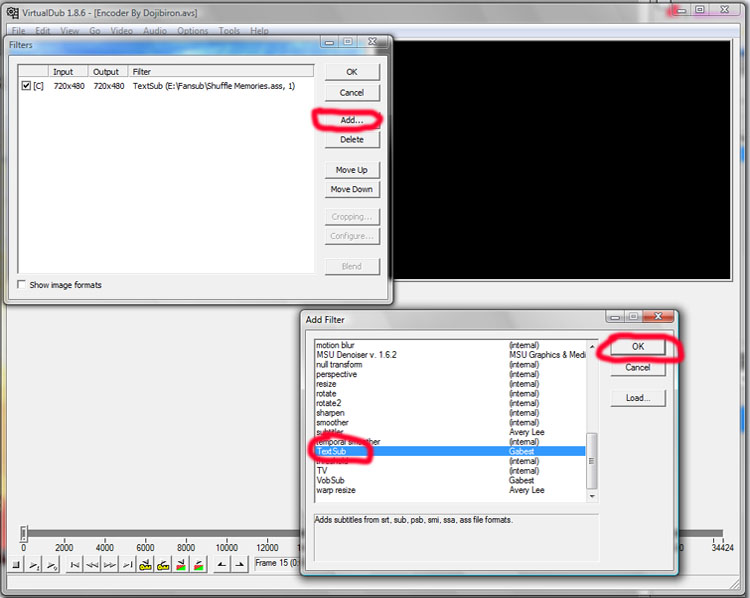Screen dimensions: 750x598
Task: Select the highlighted 'TextSub' filter entry
Action: pyautogui.click(x=450, y=451)
